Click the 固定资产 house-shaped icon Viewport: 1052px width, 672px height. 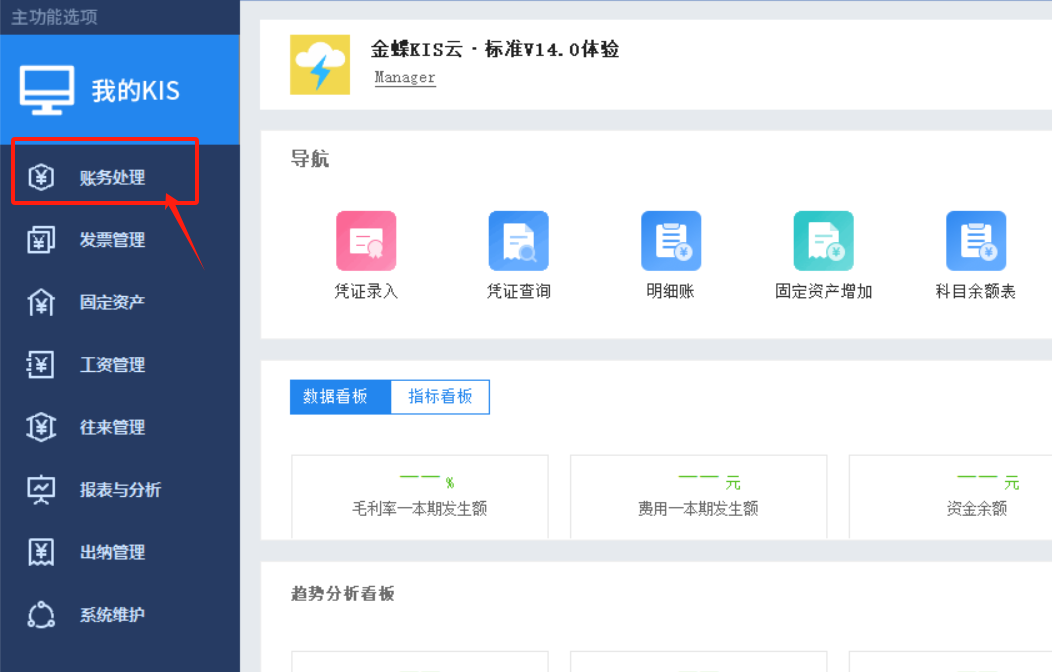(x=41, y=302)
